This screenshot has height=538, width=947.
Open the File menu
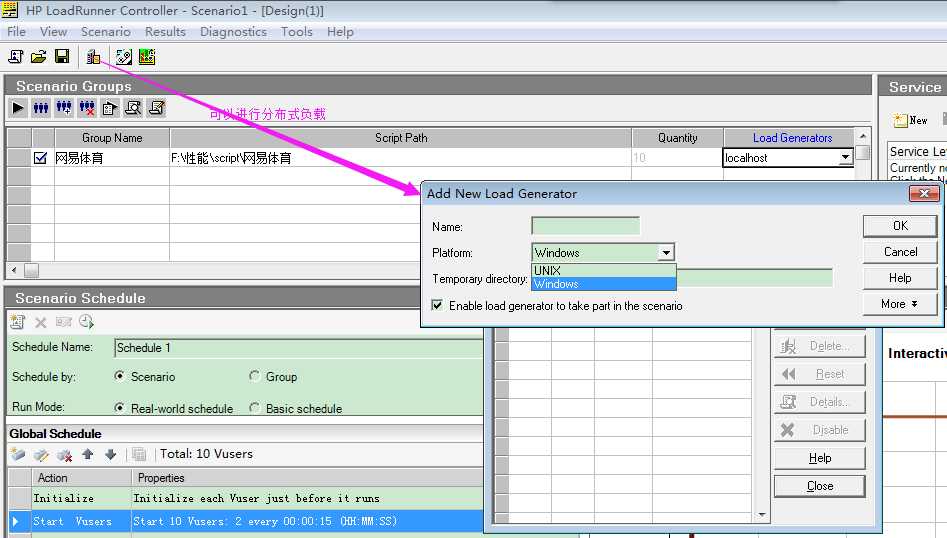[x=16, y=32]
